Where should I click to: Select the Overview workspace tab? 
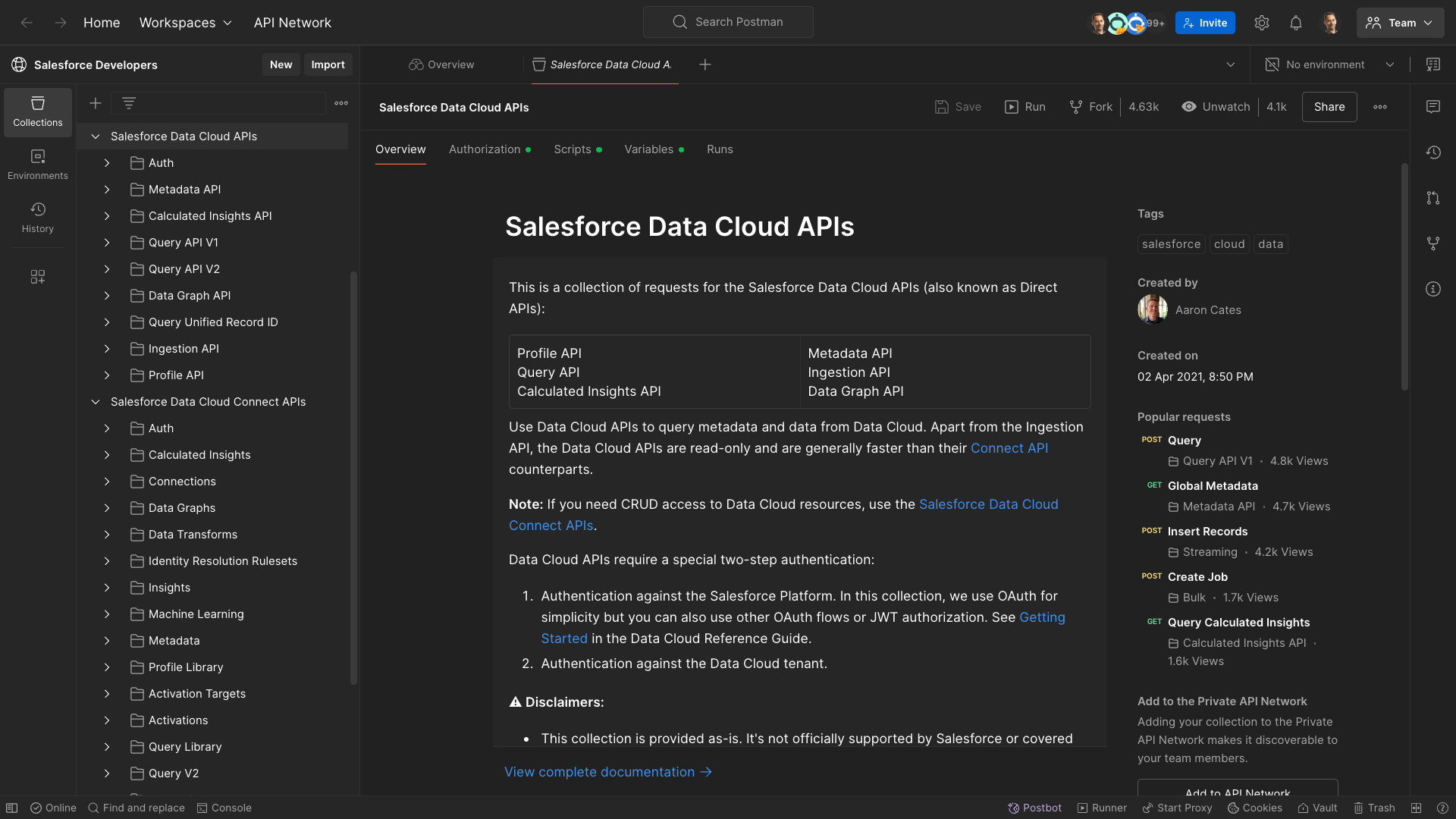(442, 64)
